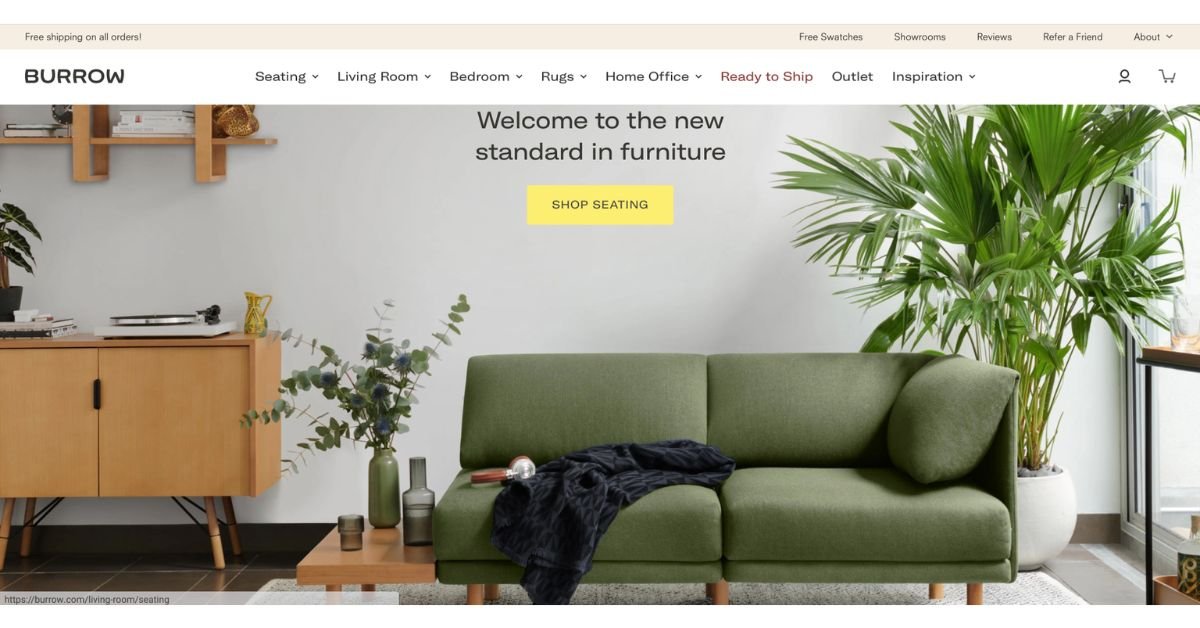
Task: Expand the Living Room dropdown menu
Action: click(384, 76)
